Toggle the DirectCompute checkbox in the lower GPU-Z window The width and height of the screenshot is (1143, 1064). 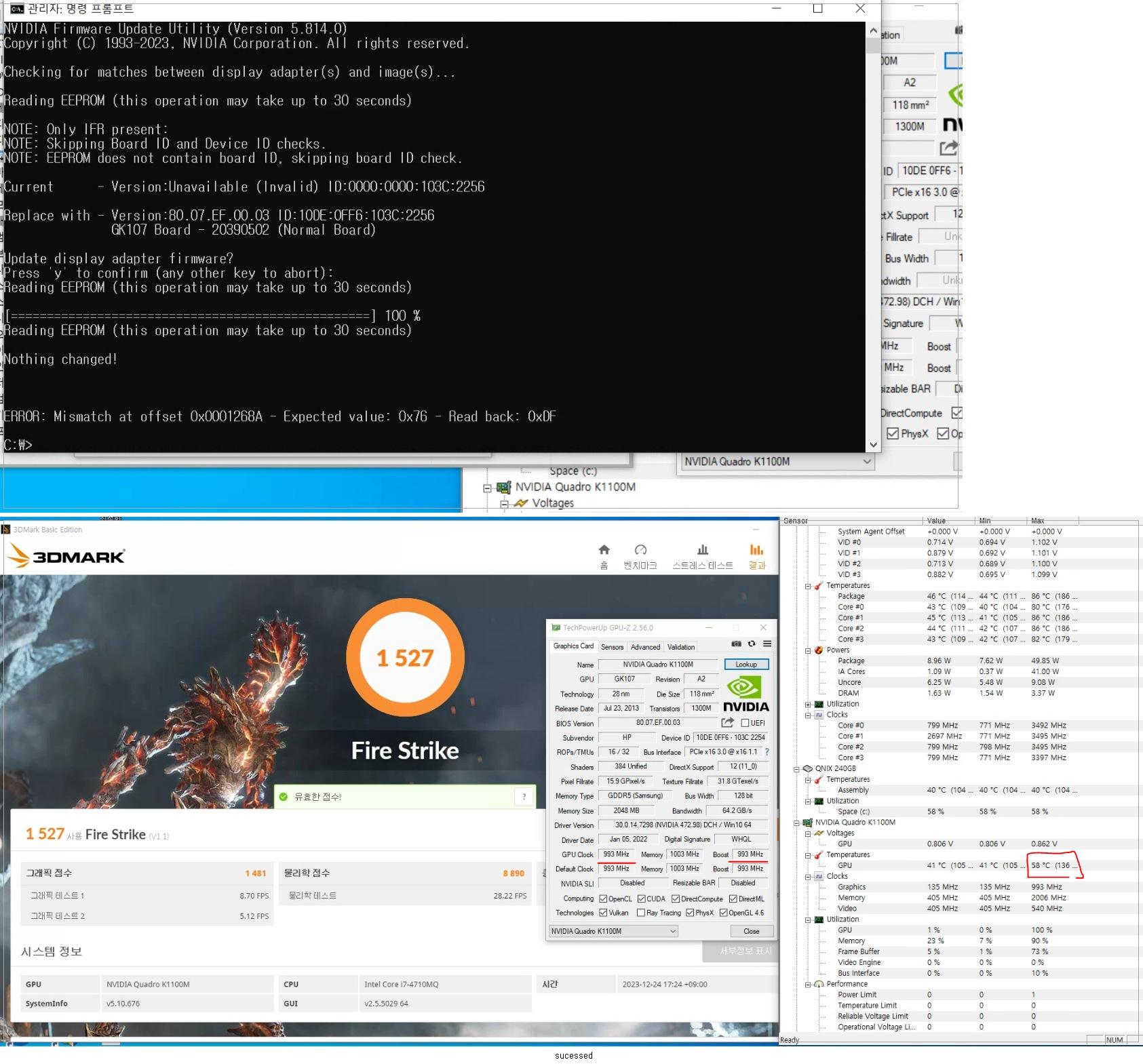click(676, 899)
